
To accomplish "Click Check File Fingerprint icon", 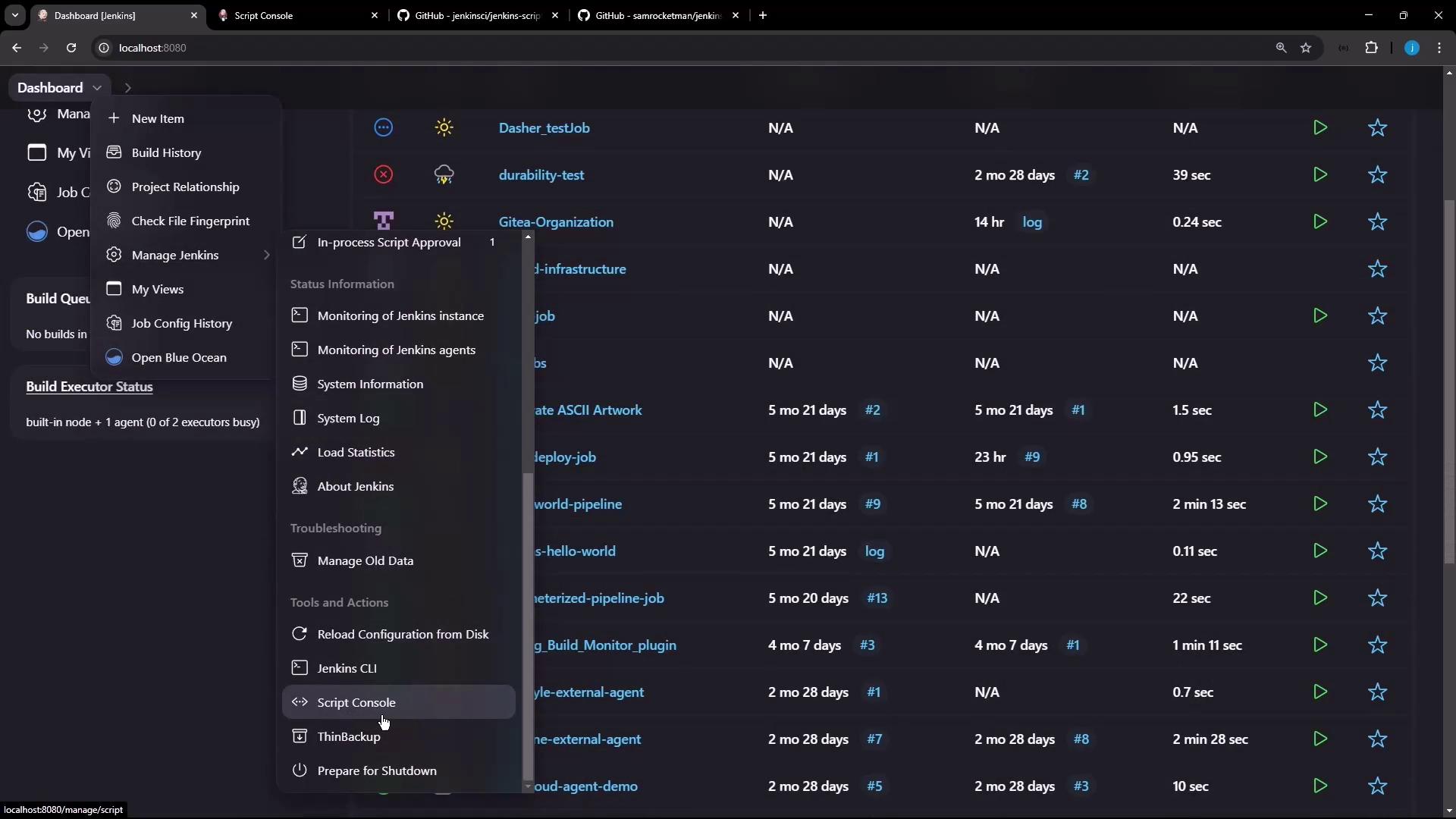I will (x=114, y=221).
